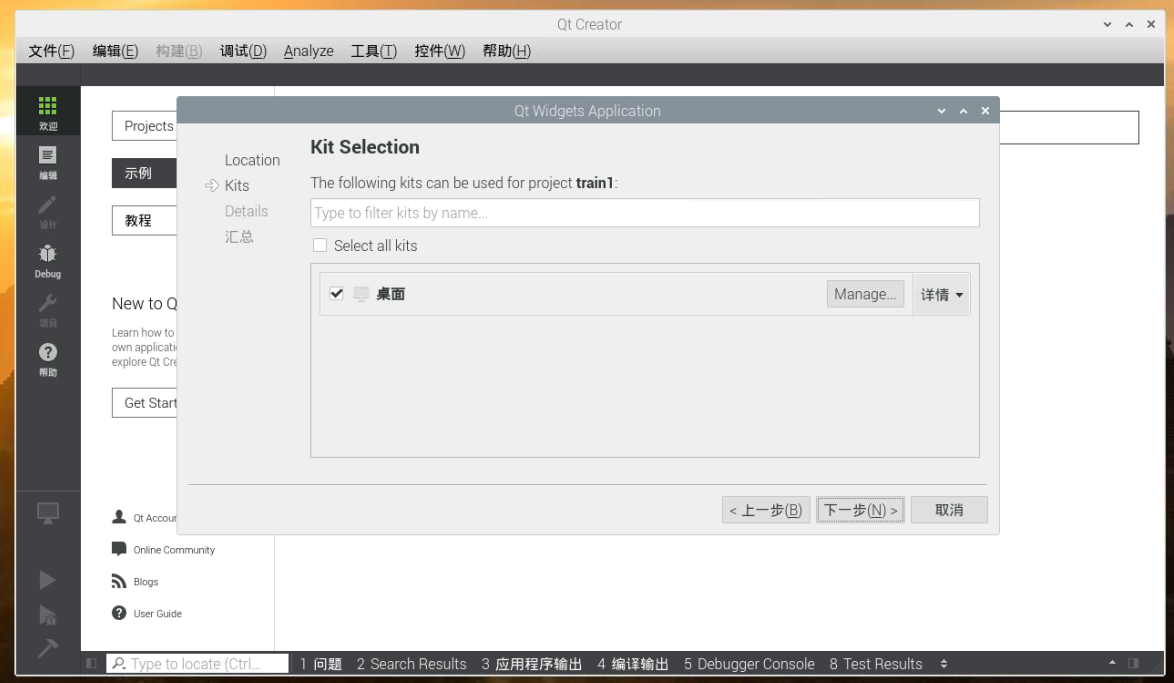Open the 5 Debugger Console pane
This screenshot has width=1174, height=683.
(x=749, y=664)
